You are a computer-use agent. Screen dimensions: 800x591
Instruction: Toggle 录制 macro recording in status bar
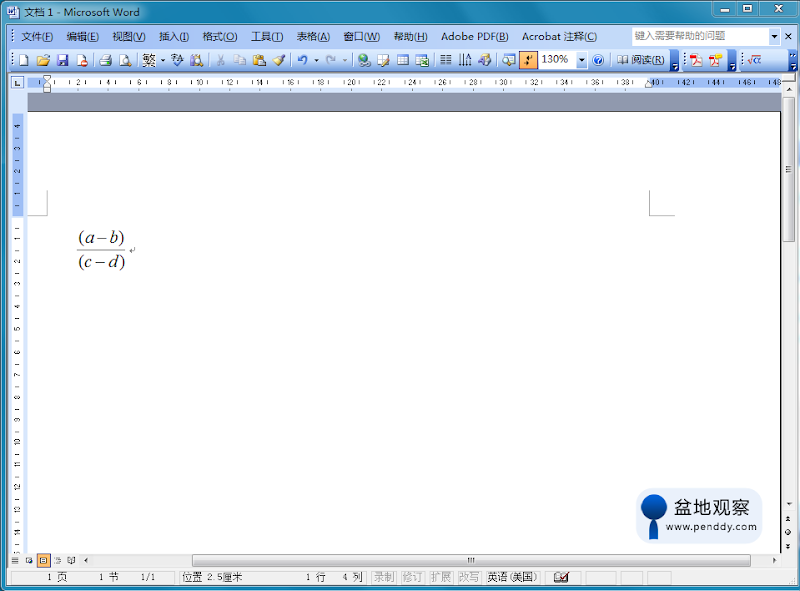[384, 577]
